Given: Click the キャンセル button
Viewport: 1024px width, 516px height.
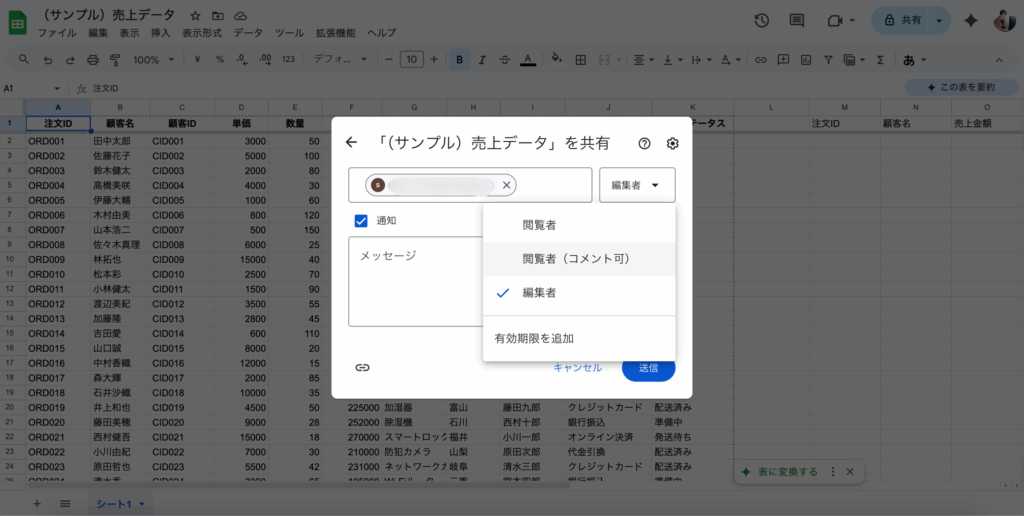Looking at the screenshot, I should [x=577, y=368].
